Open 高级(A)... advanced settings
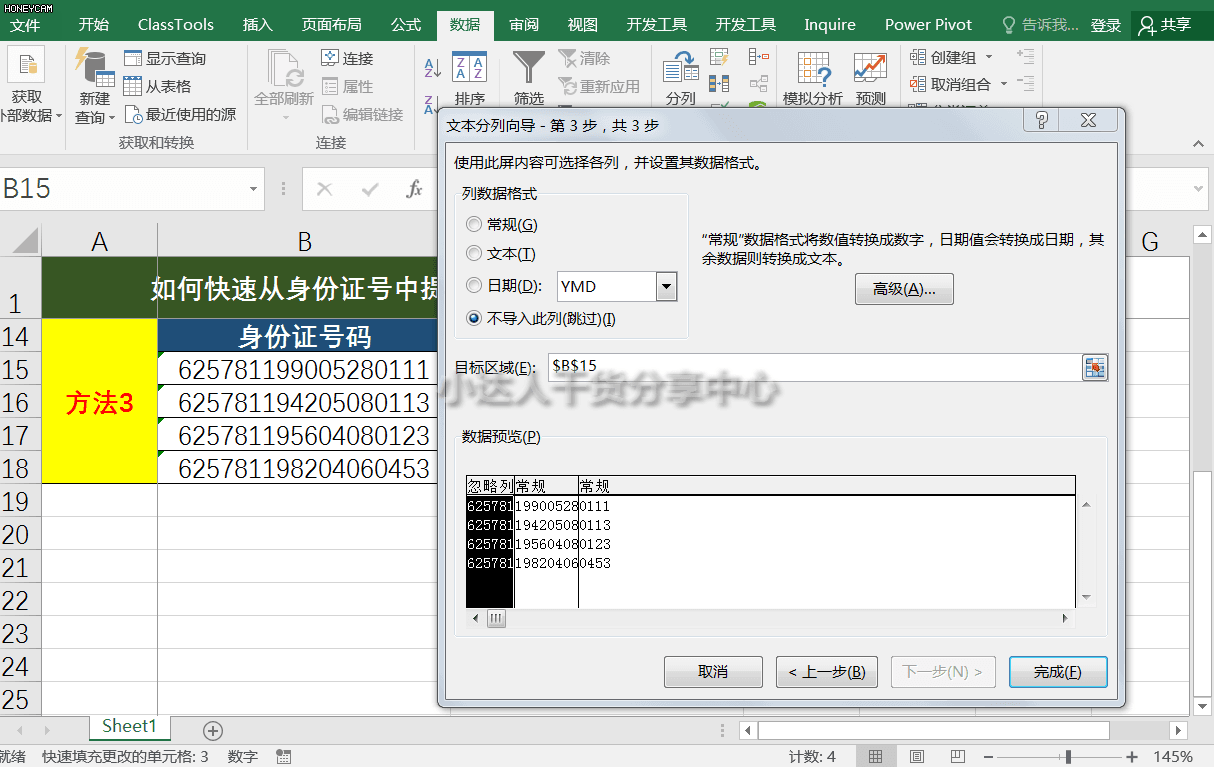Viewport: 1214px width, 767px height. pyautogui.click(x=904, y=289)
